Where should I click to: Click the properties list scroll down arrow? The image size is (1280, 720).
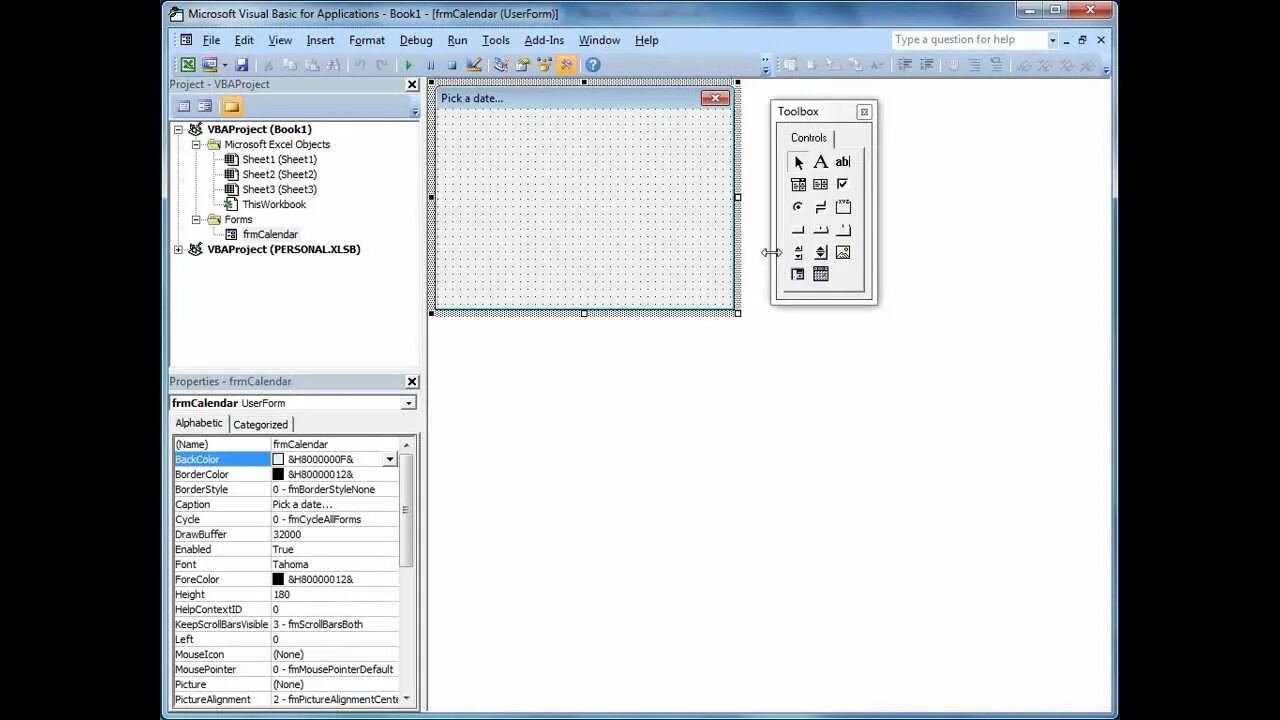click(406, 699)
